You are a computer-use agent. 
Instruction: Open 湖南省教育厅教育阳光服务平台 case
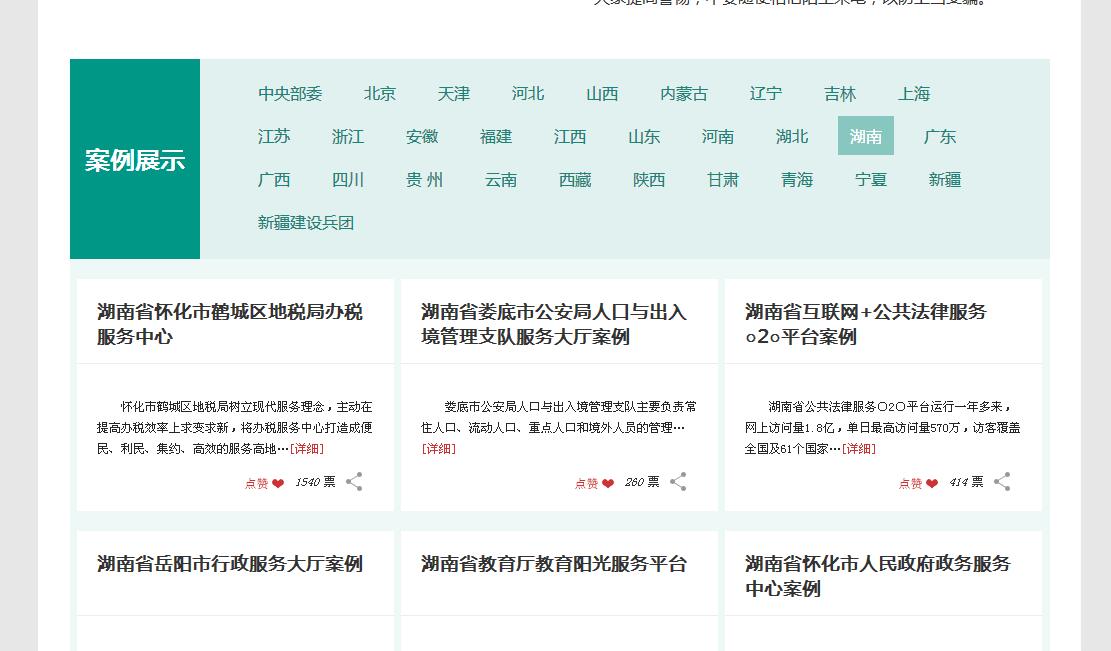click(x=554, y=564)
